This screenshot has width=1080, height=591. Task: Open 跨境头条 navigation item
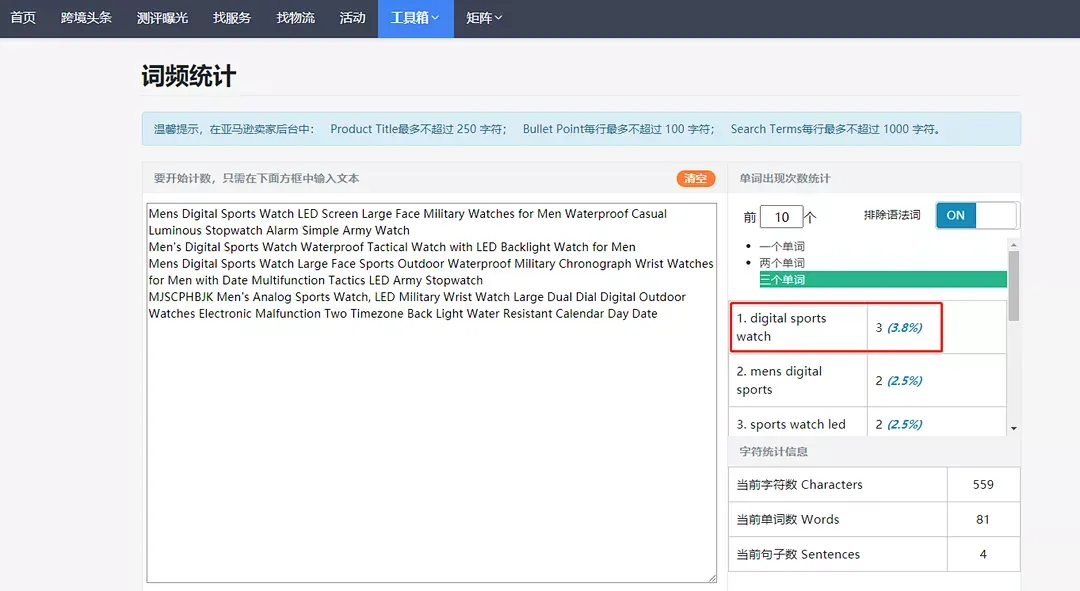click(86, 19)
